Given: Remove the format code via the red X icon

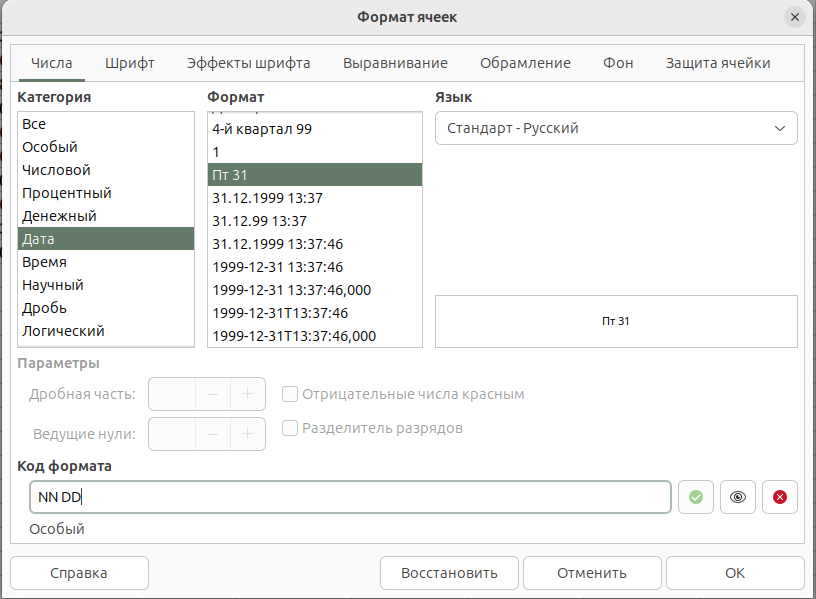Looking at the screenshot, I should coord(780,497).
